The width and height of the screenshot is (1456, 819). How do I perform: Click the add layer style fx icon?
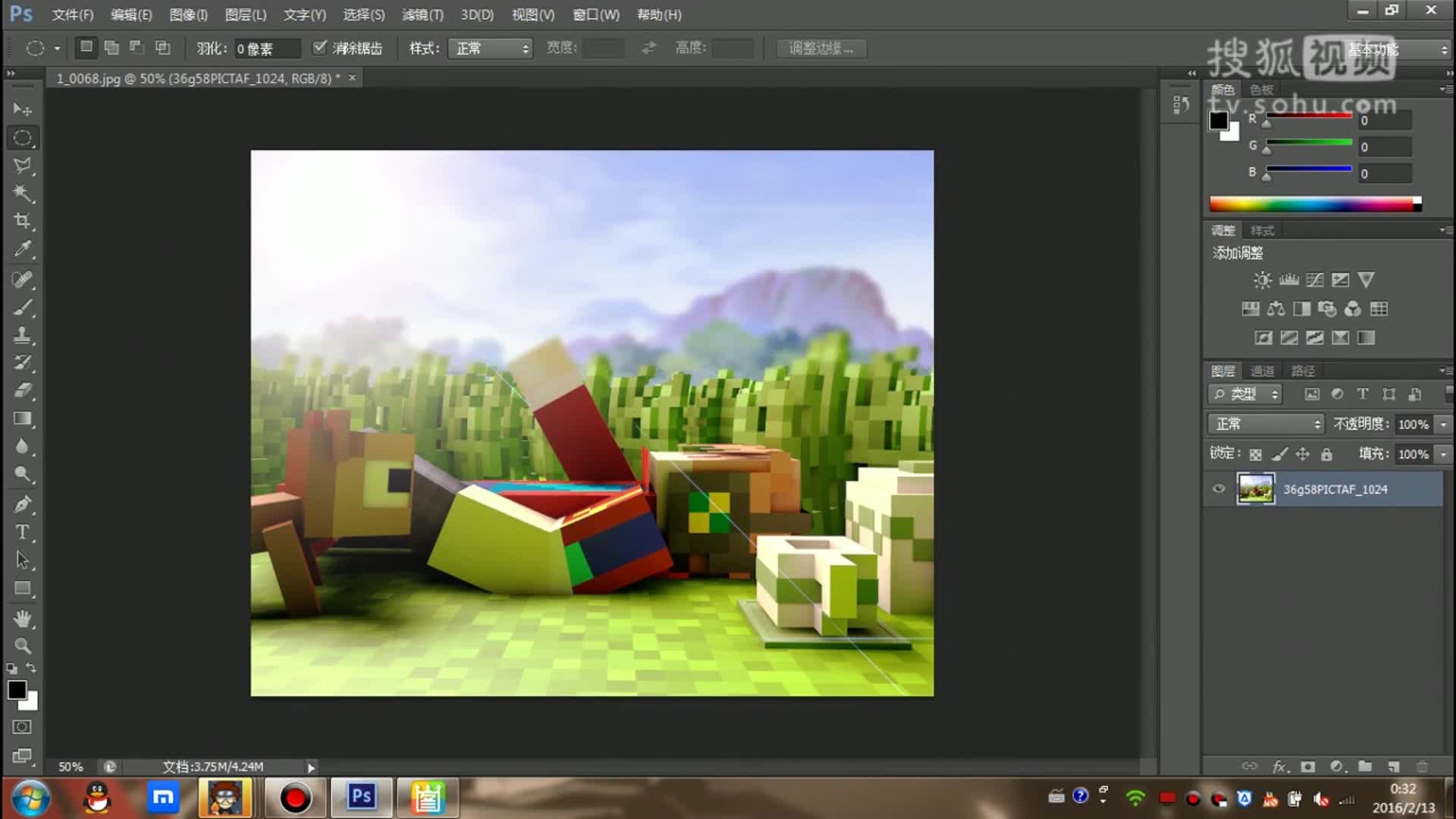coord(1280,767)
